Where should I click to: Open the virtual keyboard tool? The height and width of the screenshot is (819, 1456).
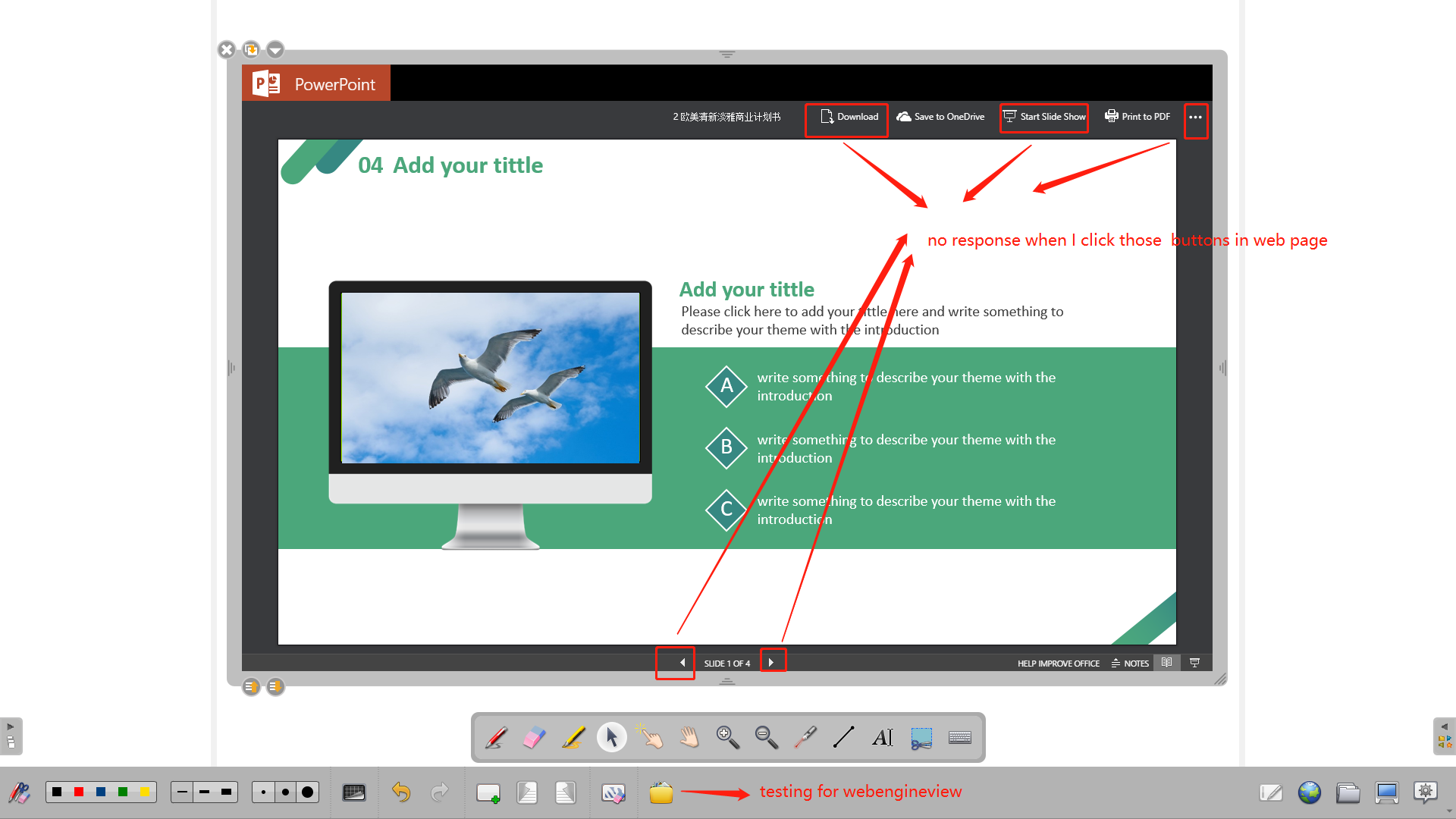point(959,737)
